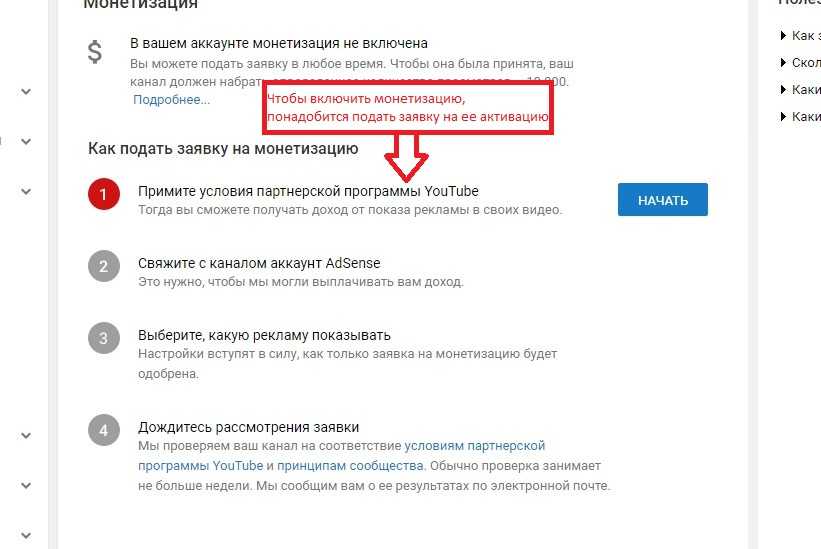The height and width of the screenshot is (549, 821).
Task: Open the Подробнее… link
Action: (x=171, y=99)
